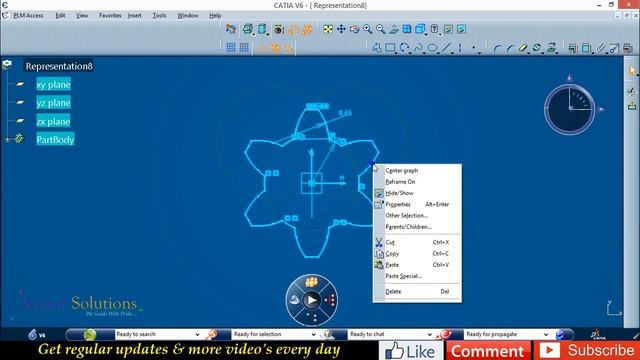The width and height of the screenshot is (640, 360).
Task: Select the Ellipse sketch tool
Action: [432, 48]
